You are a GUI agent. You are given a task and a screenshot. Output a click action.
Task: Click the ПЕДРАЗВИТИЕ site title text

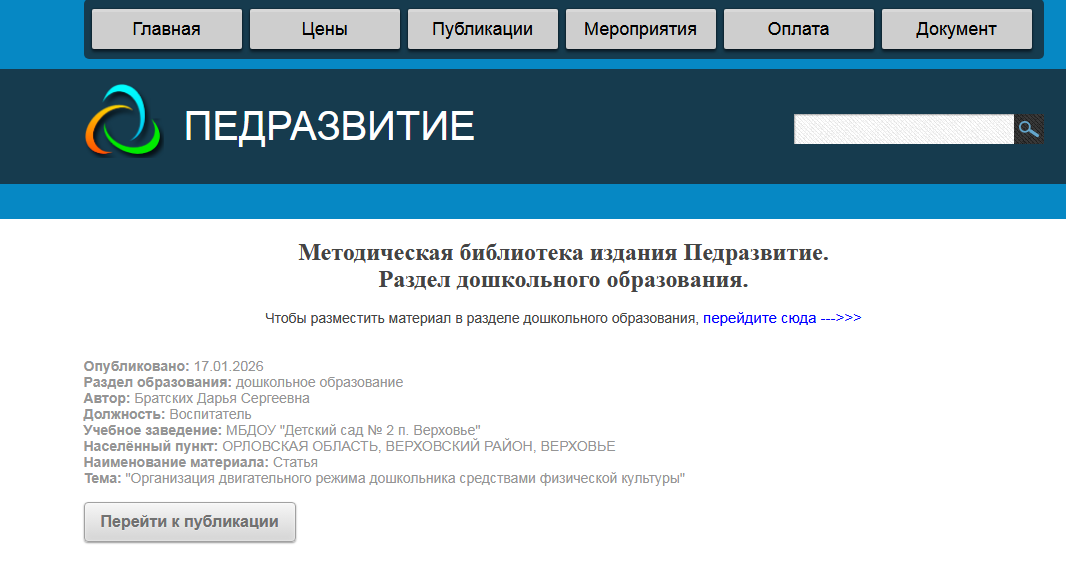329,127
